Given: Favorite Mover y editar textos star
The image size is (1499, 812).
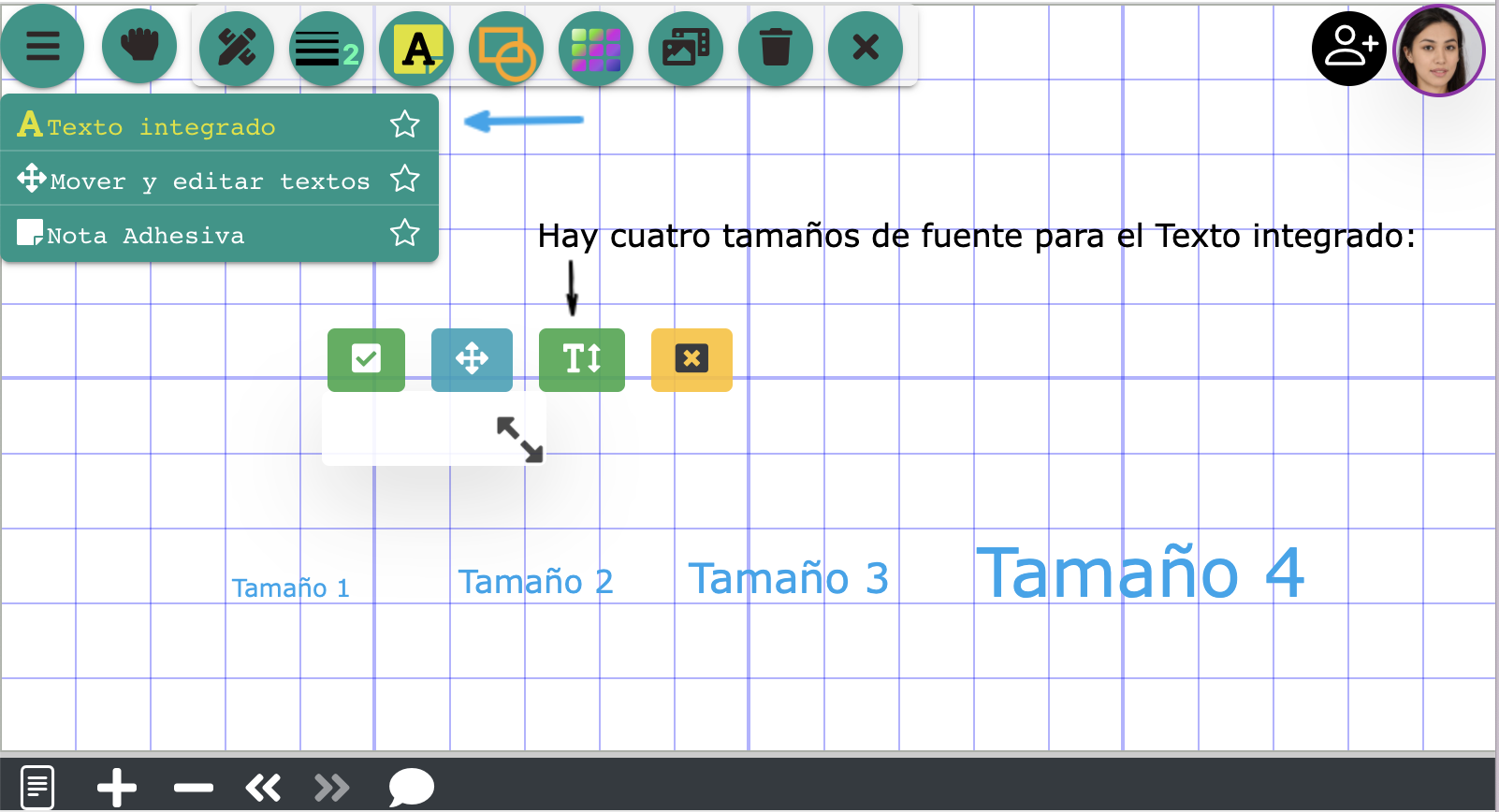Looking at the screenshot, I should point(405,179).
